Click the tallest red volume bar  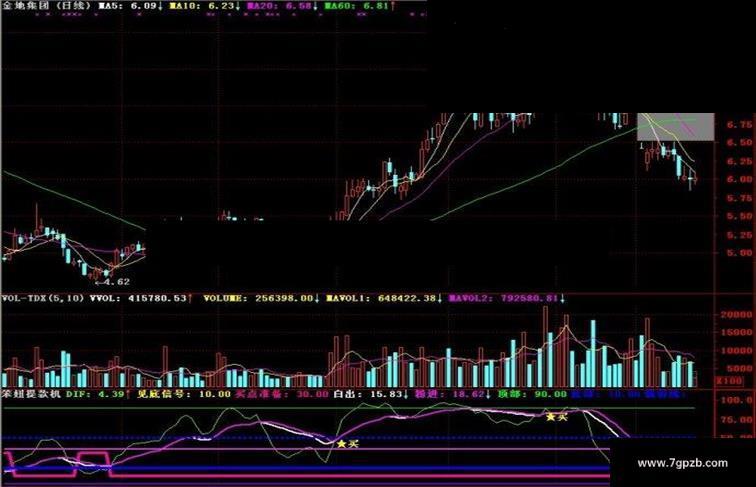click(545, 346)
